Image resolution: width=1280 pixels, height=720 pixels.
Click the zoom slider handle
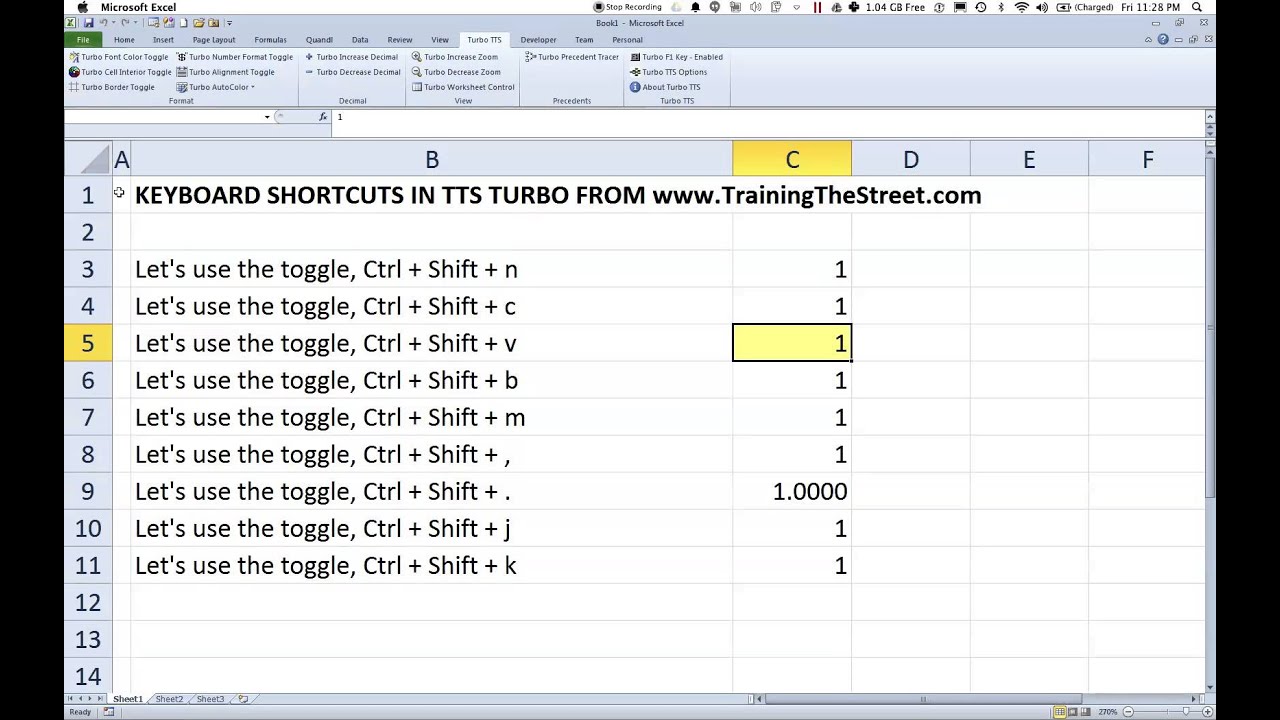[1186, 712]
